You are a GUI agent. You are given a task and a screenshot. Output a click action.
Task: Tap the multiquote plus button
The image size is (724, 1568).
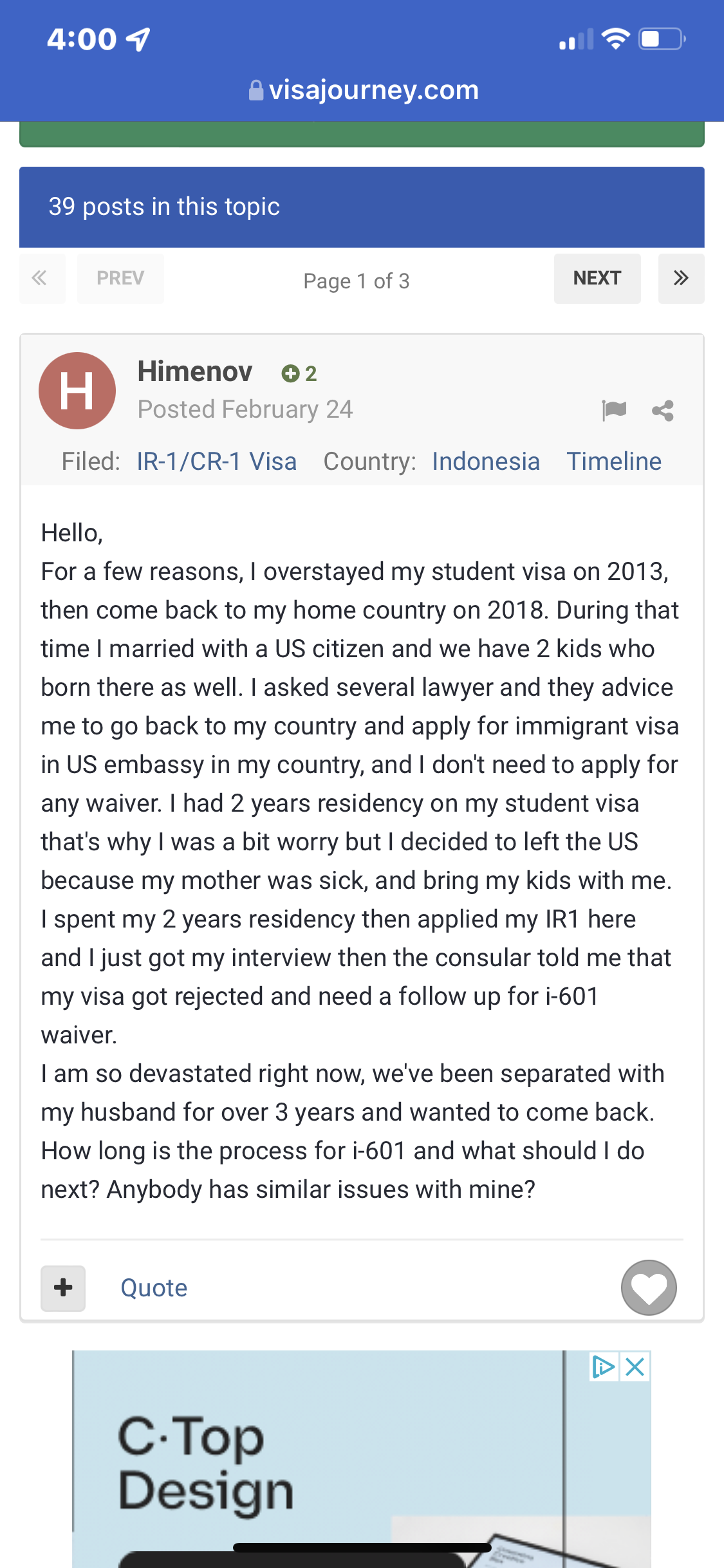(63, 1288)
